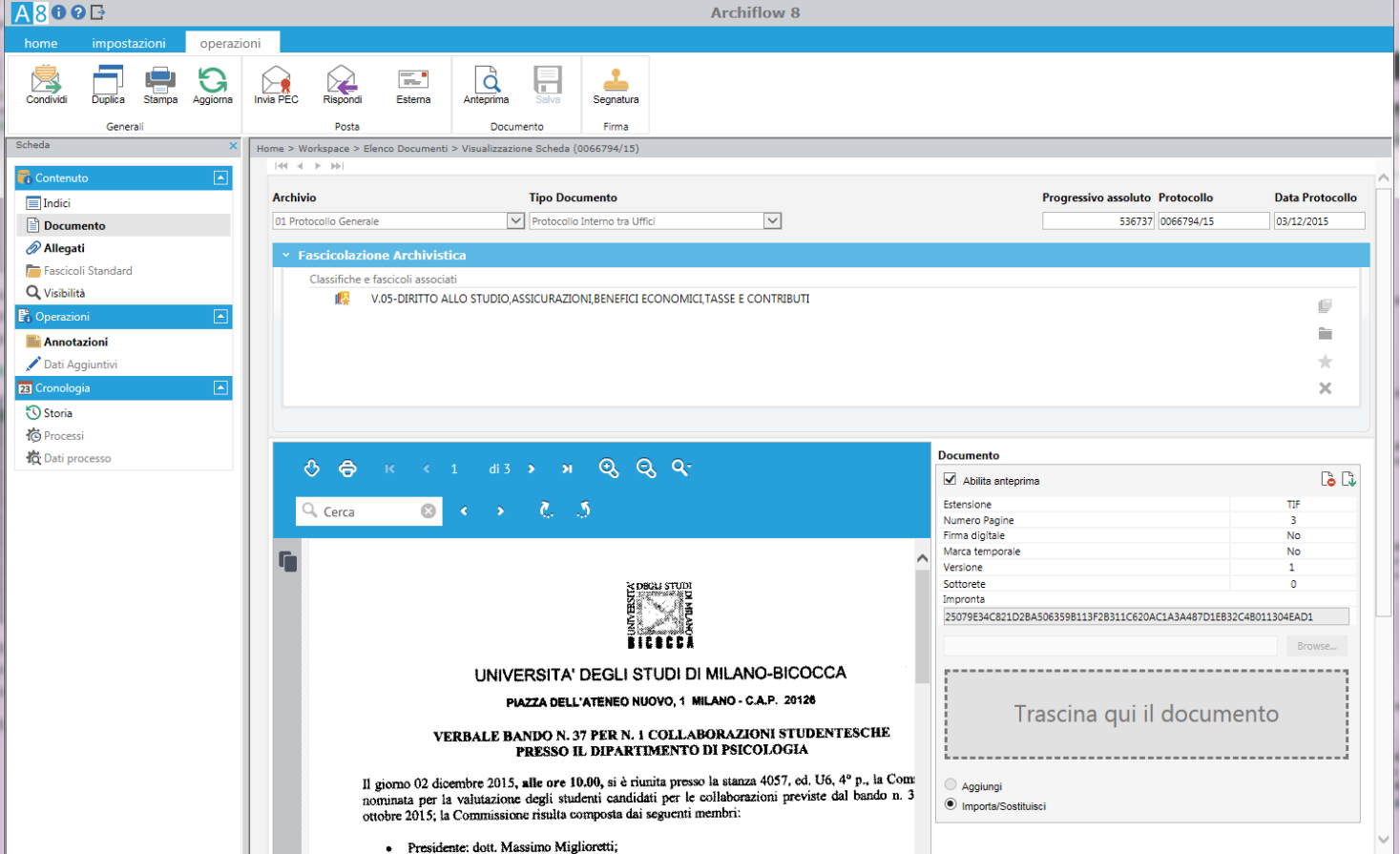The image size is (1400, 854).
Task: Open the zoom options dropdown
Action: 681,468
